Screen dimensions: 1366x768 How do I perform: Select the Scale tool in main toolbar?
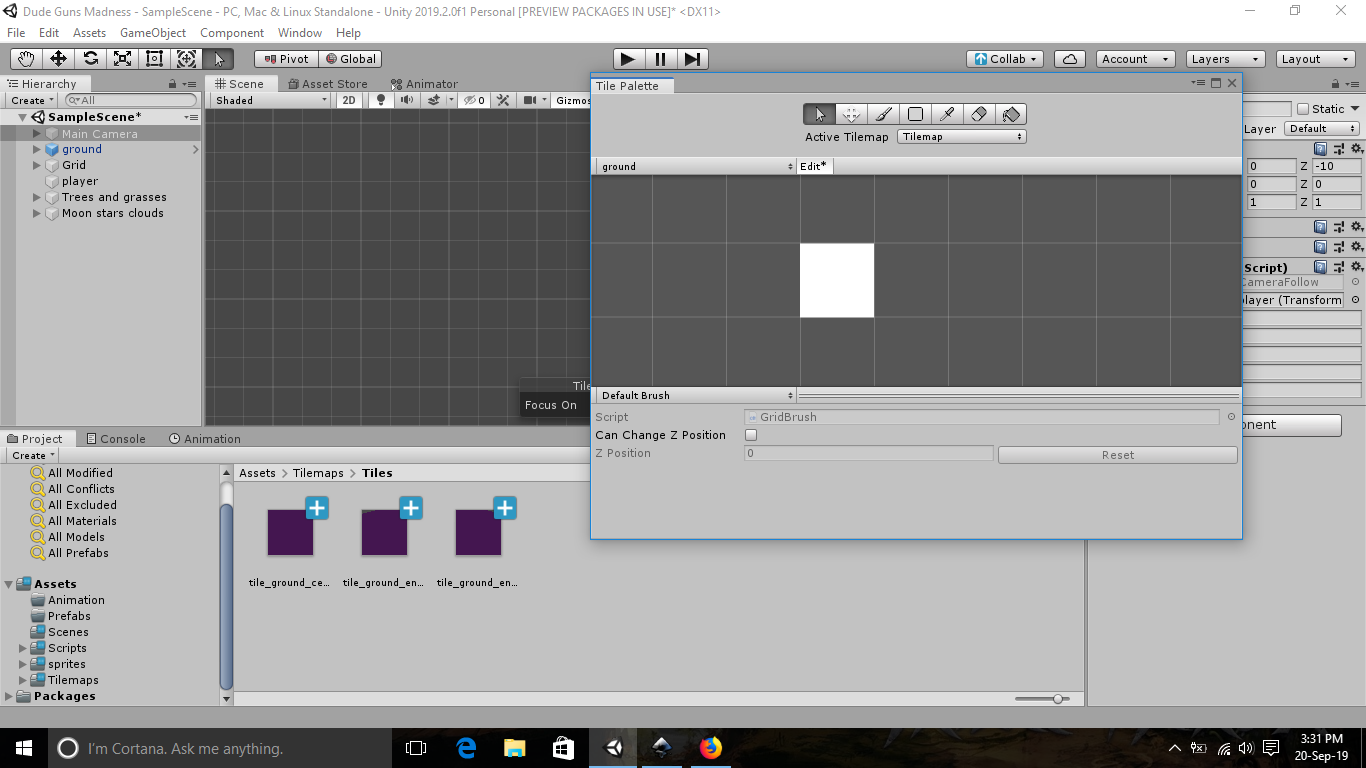122,59
